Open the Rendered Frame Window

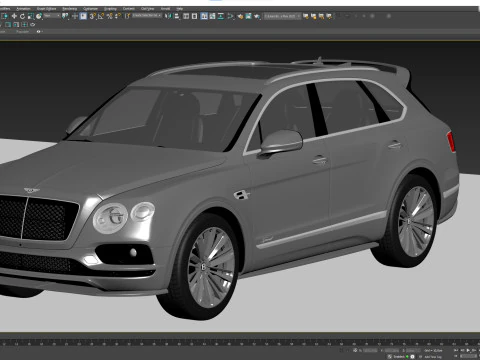tap(248, 16)
